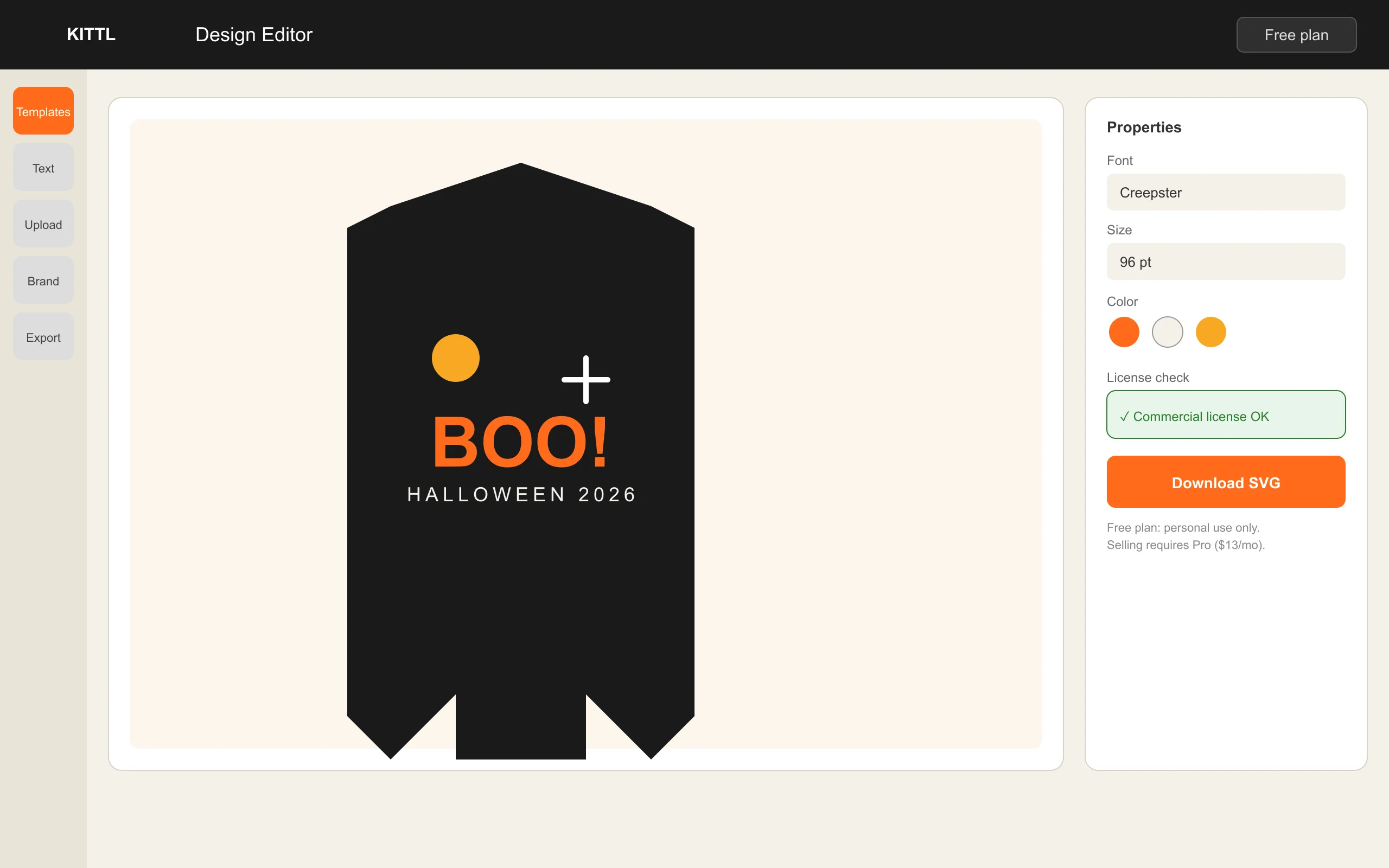The height and width of the screenshot is (868, 1389).
Task: Click the Properties panel heading
Action: point(1143,127)
